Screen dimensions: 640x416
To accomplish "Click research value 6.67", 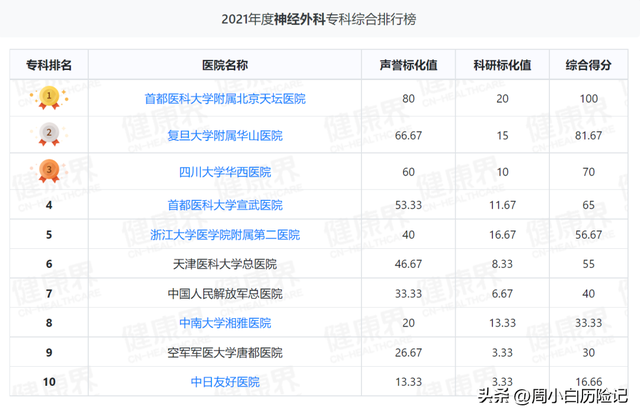I will (x=502, y=294).
